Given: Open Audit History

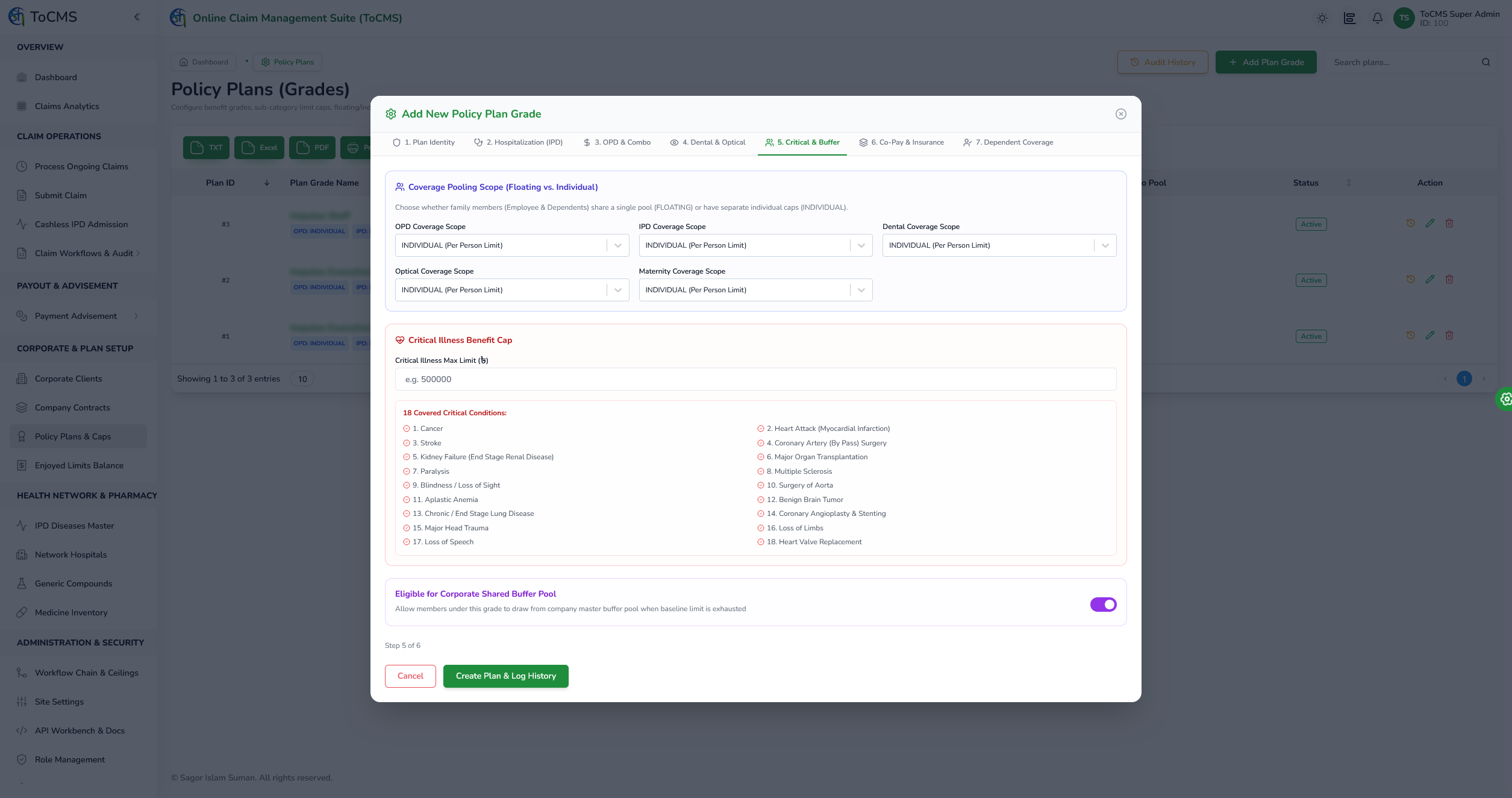Looking at the screenshot, I should point(1163,62).
